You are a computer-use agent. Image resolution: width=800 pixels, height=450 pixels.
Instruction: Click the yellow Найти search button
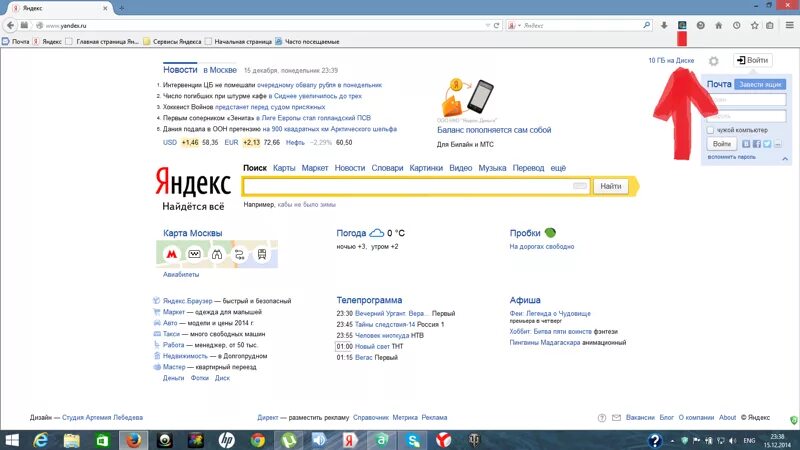click(611, 186)
